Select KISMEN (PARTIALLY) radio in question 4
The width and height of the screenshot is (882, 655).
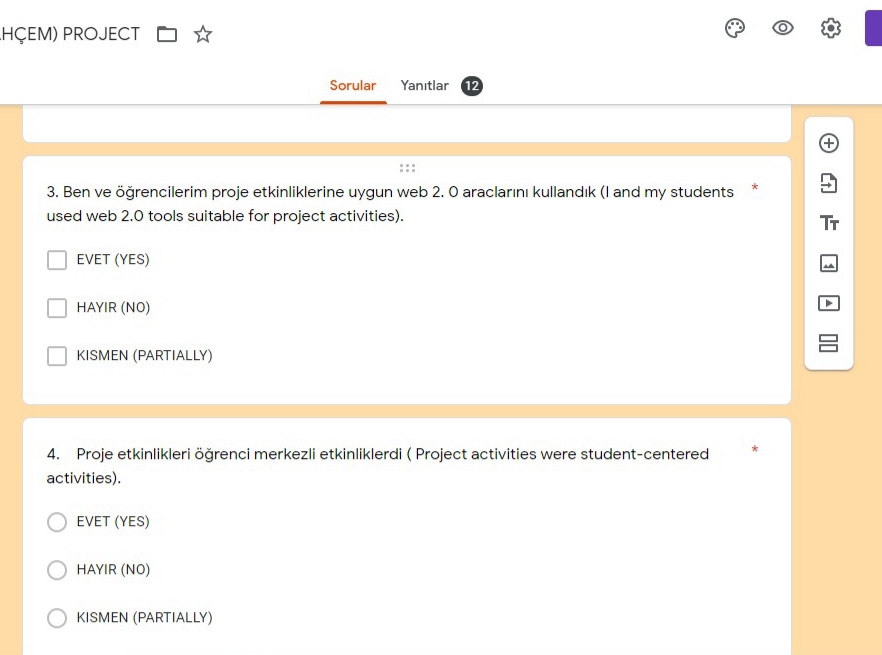(x=57, y=618)
